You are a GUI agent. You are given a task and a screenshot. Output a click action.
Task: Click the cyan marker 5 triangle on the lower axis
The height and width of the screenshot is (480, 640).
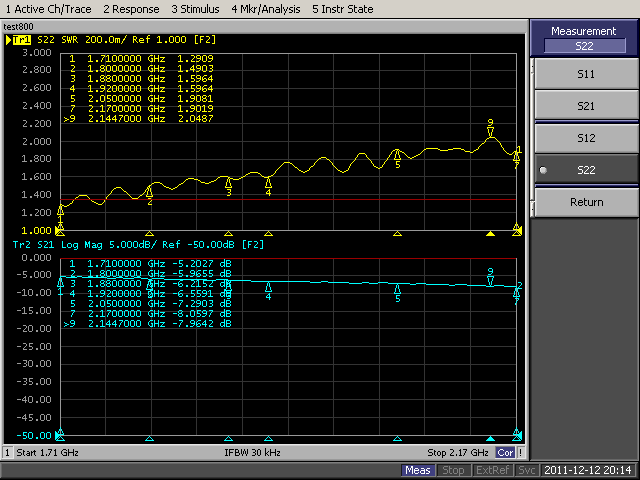coord(397,439)
